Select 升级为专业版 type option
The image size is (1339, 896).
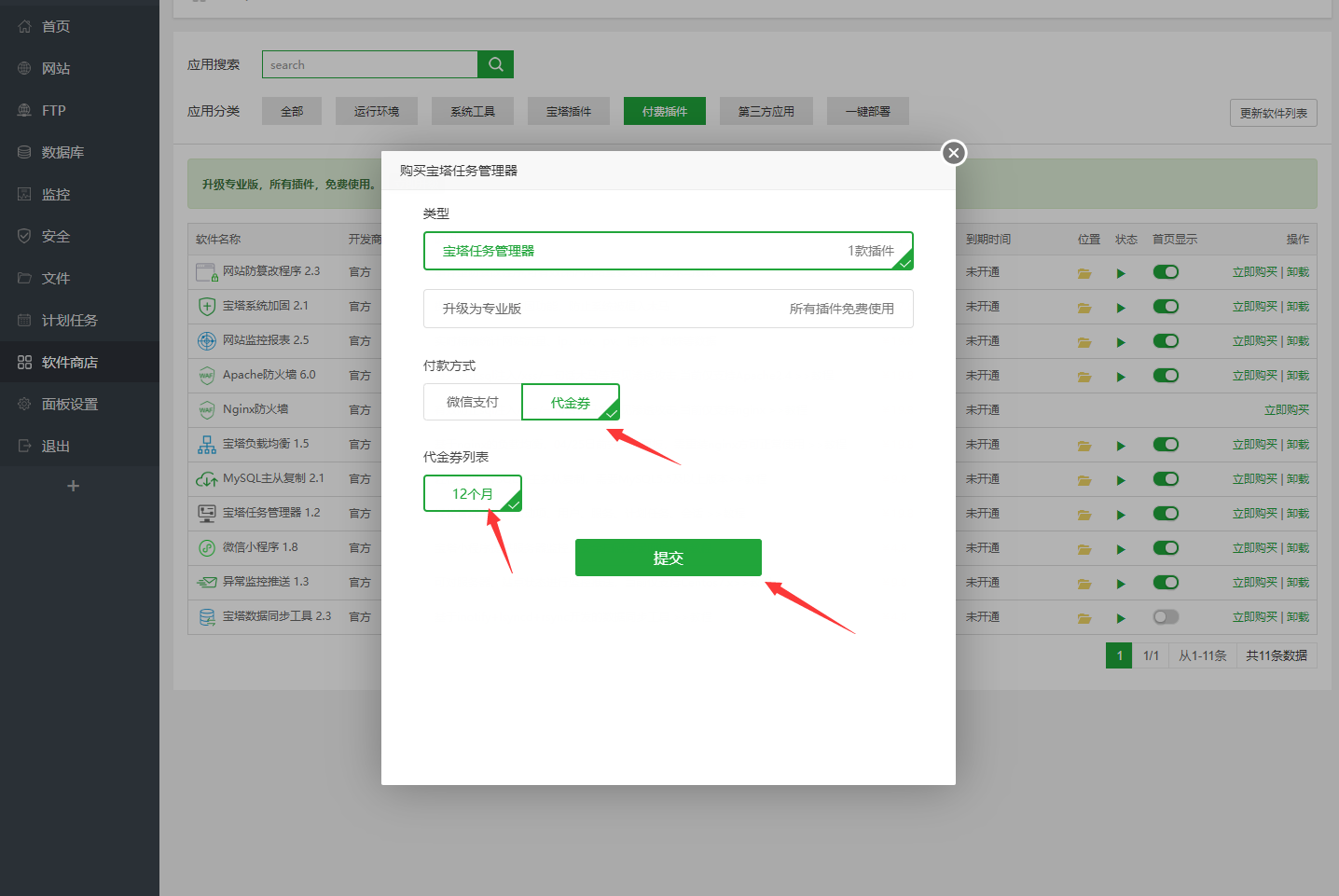point(669,309)
